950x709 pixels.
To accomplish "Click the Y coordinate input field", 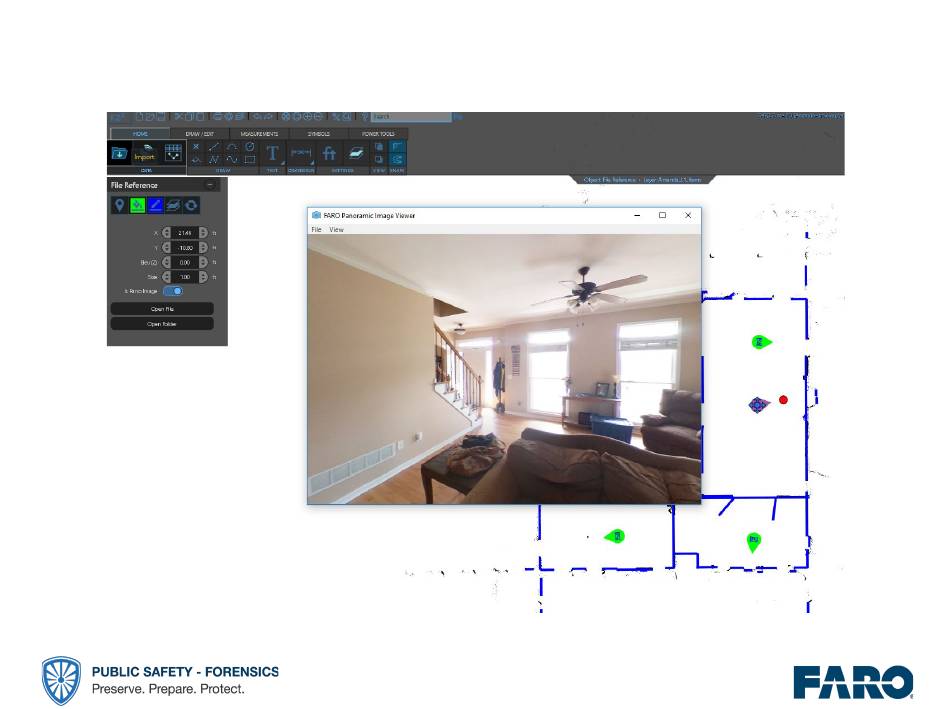I will 185,247.
